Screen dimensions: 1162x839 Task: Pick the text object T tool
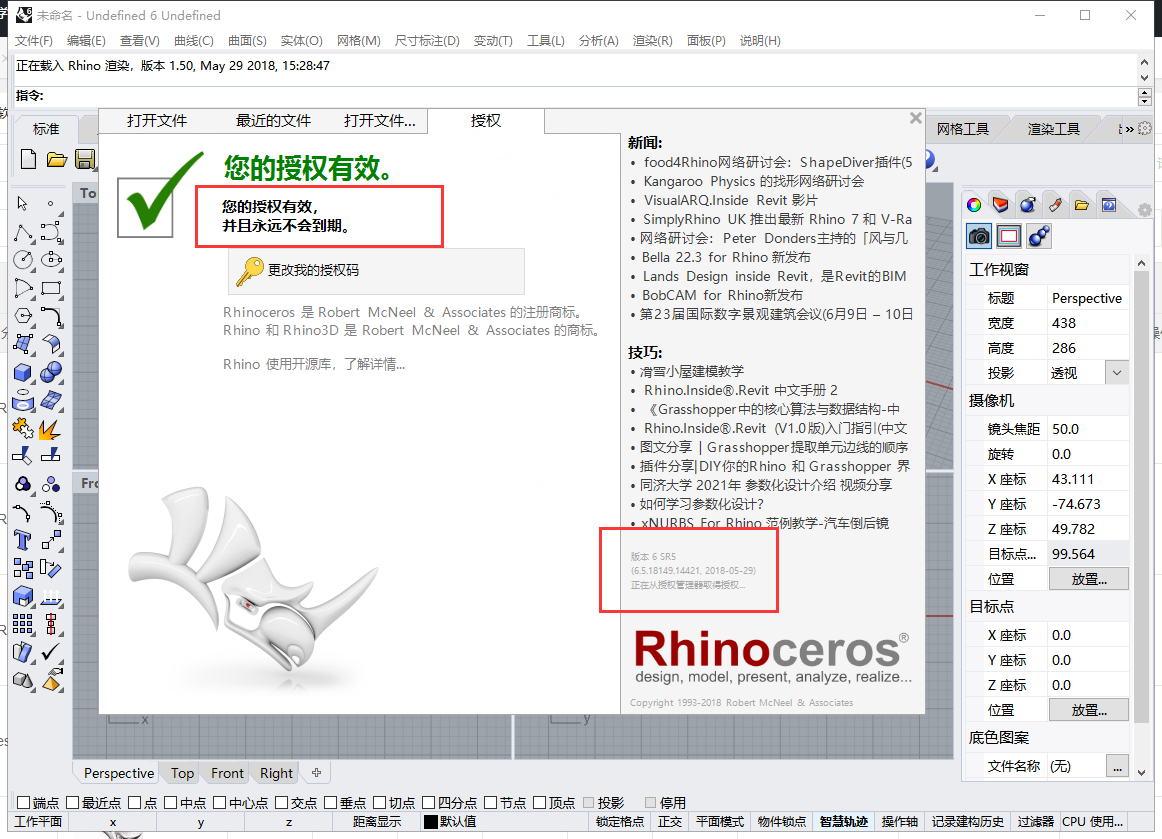click(x=23, y=540)
